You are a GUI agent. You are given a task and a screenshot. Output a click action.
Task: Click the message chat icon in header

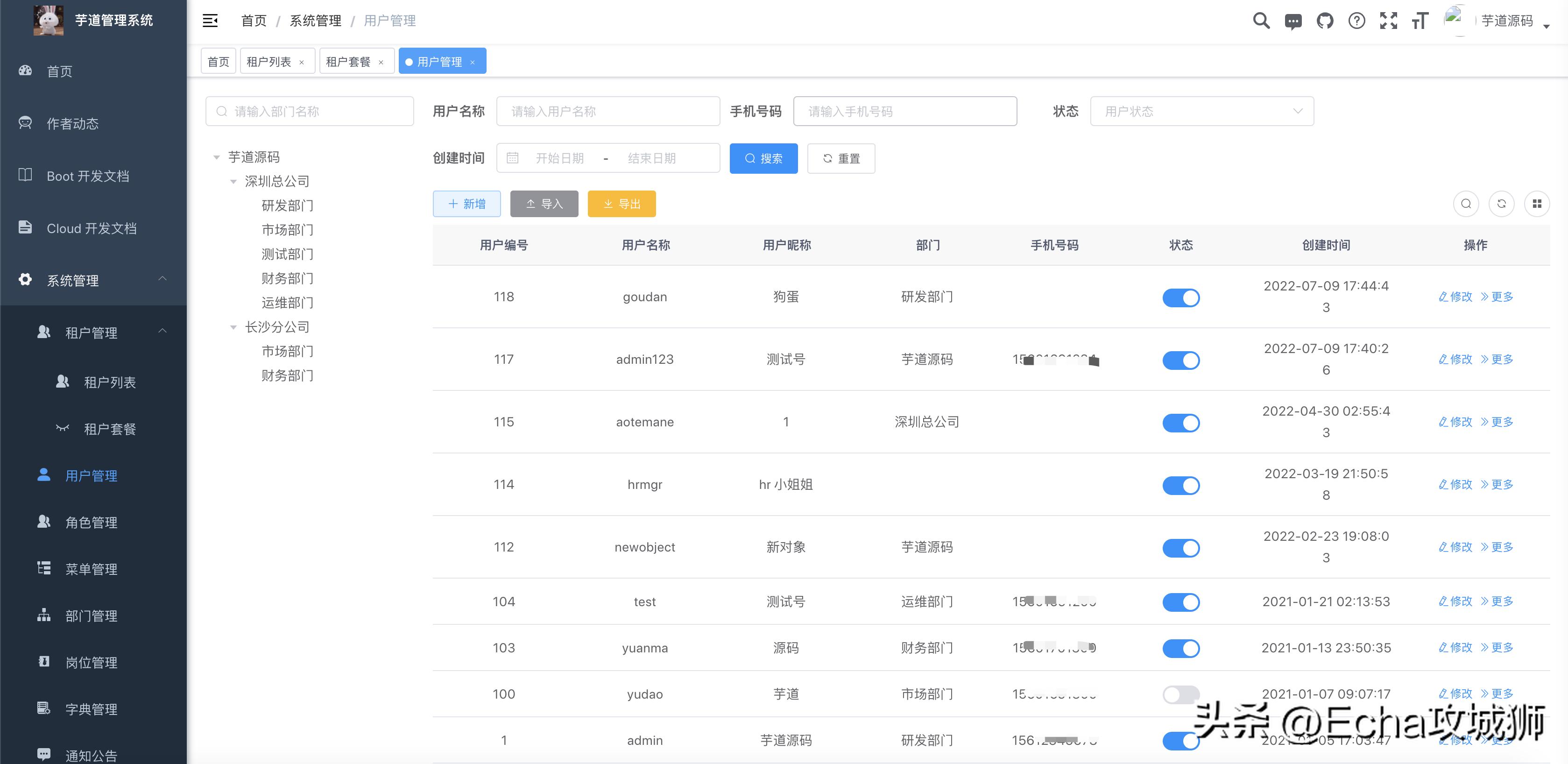pyautogui.click(x=1293, y=20)
